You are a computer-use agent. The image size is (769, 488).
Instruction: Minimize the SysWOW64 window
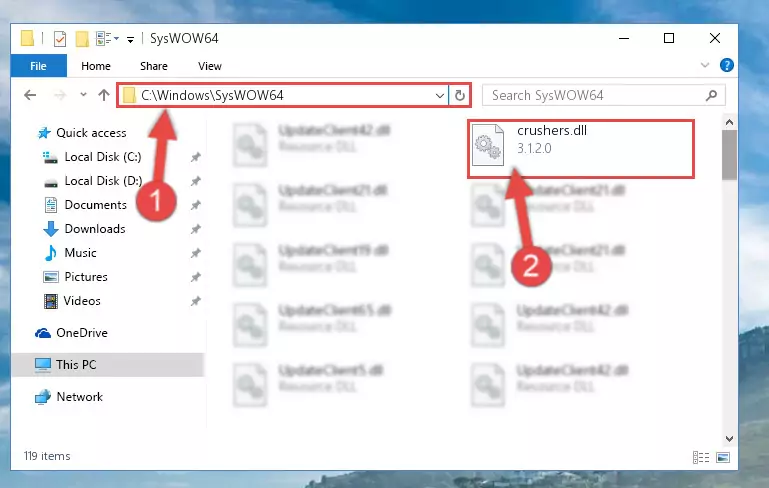pyautogui.click(x=624, y=38)
